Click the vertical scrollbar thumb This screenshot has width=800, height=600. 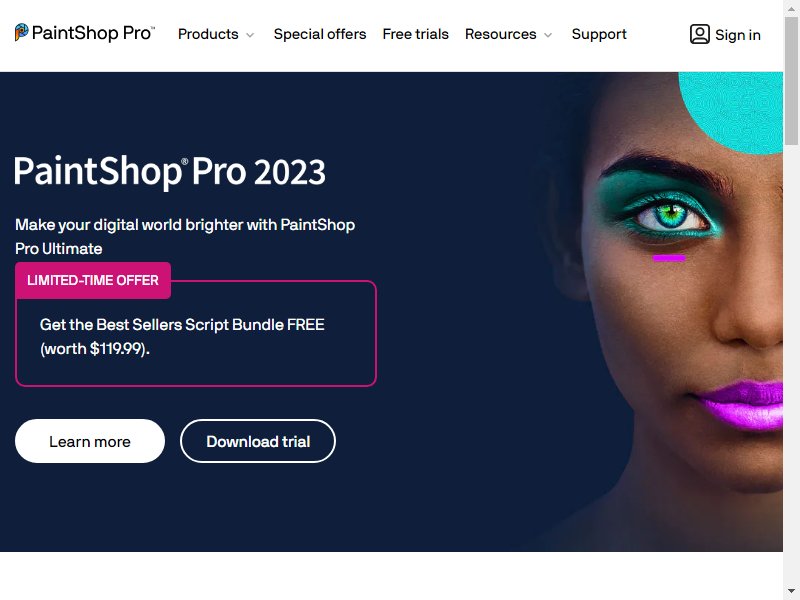(791, 81)
